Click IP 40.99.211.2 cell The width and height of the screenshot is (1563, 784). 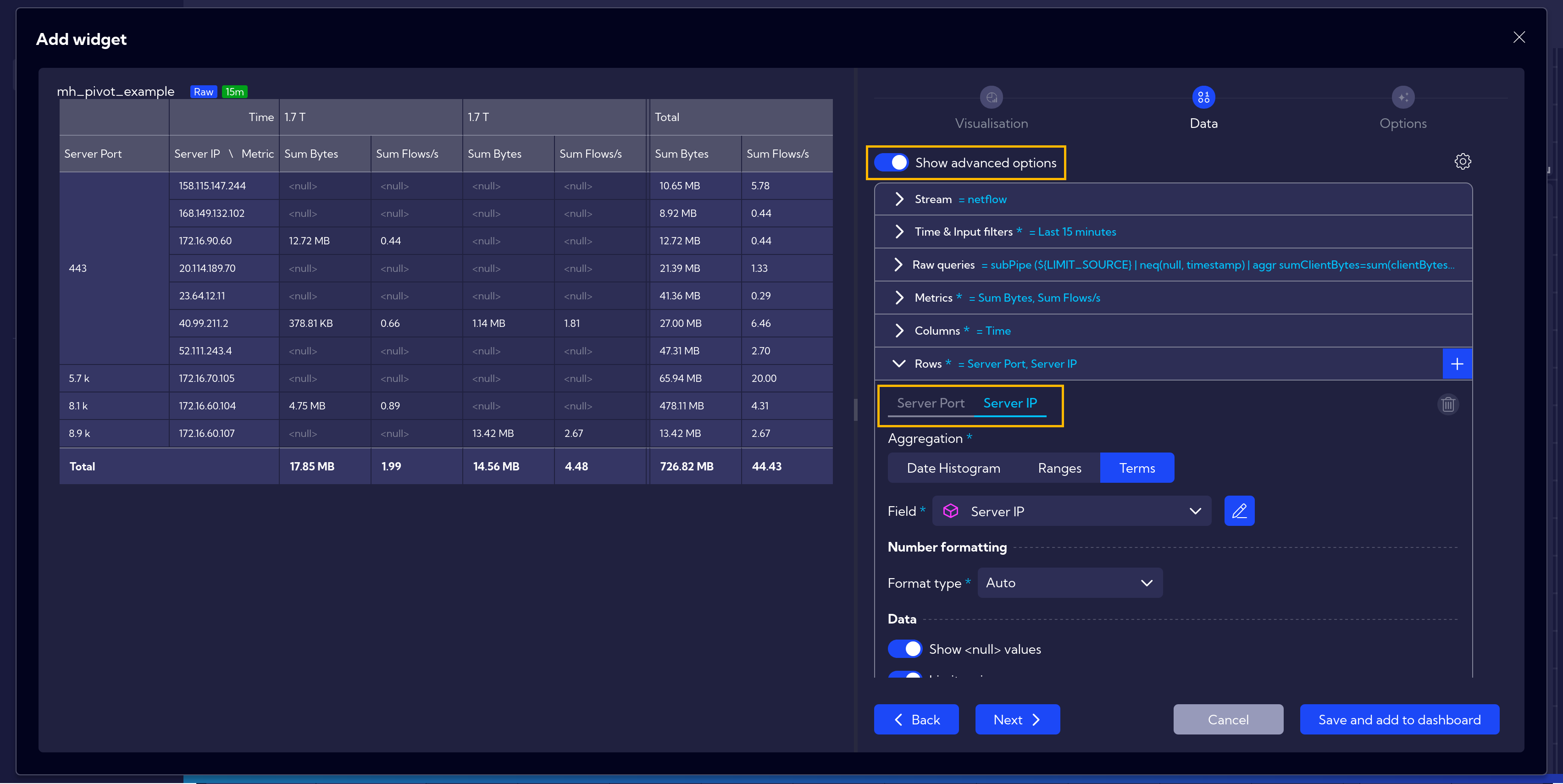(x=224, y=323)
